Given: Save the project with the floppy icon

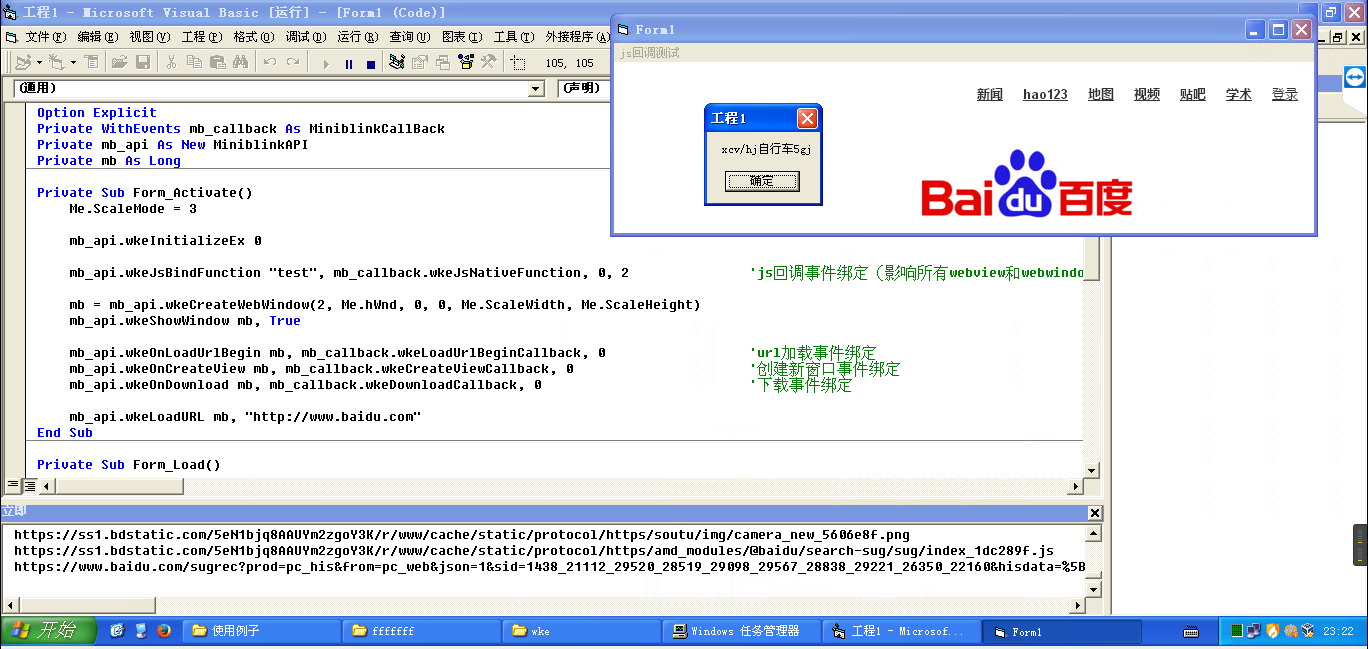Looking at the screenshot, I should click(143, 62).
